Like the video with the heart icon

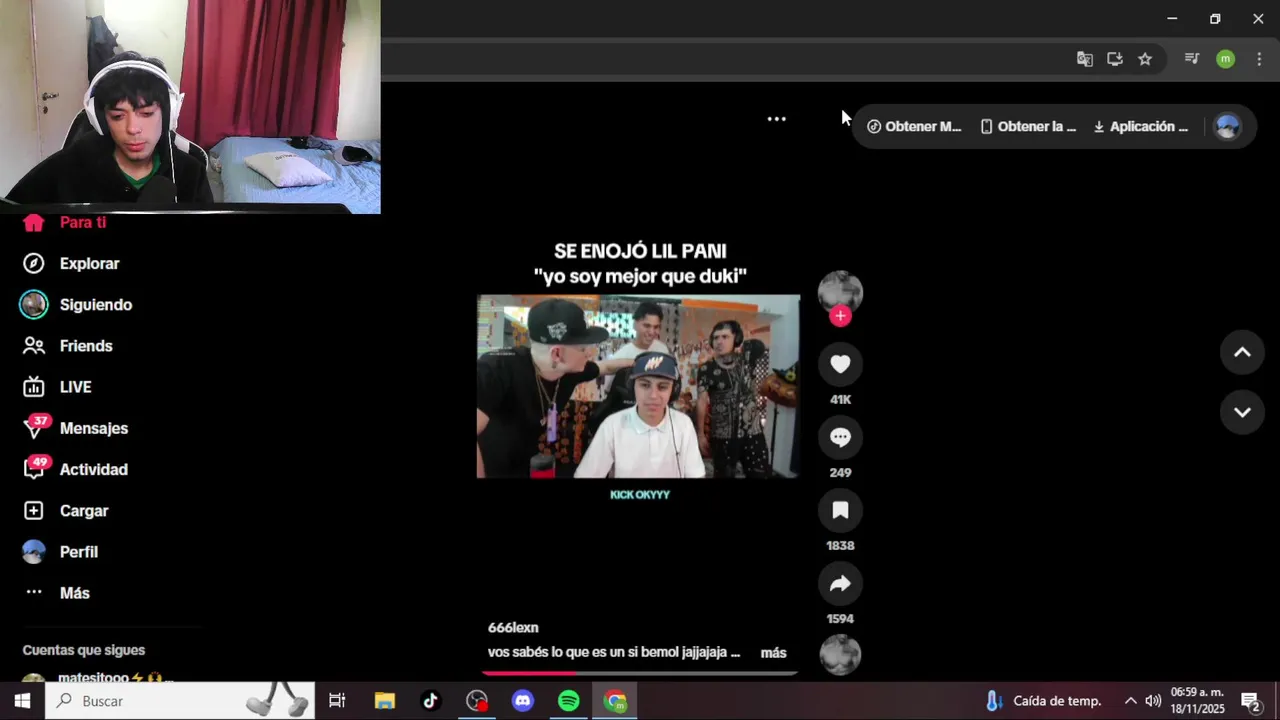(x=840, y=365)
